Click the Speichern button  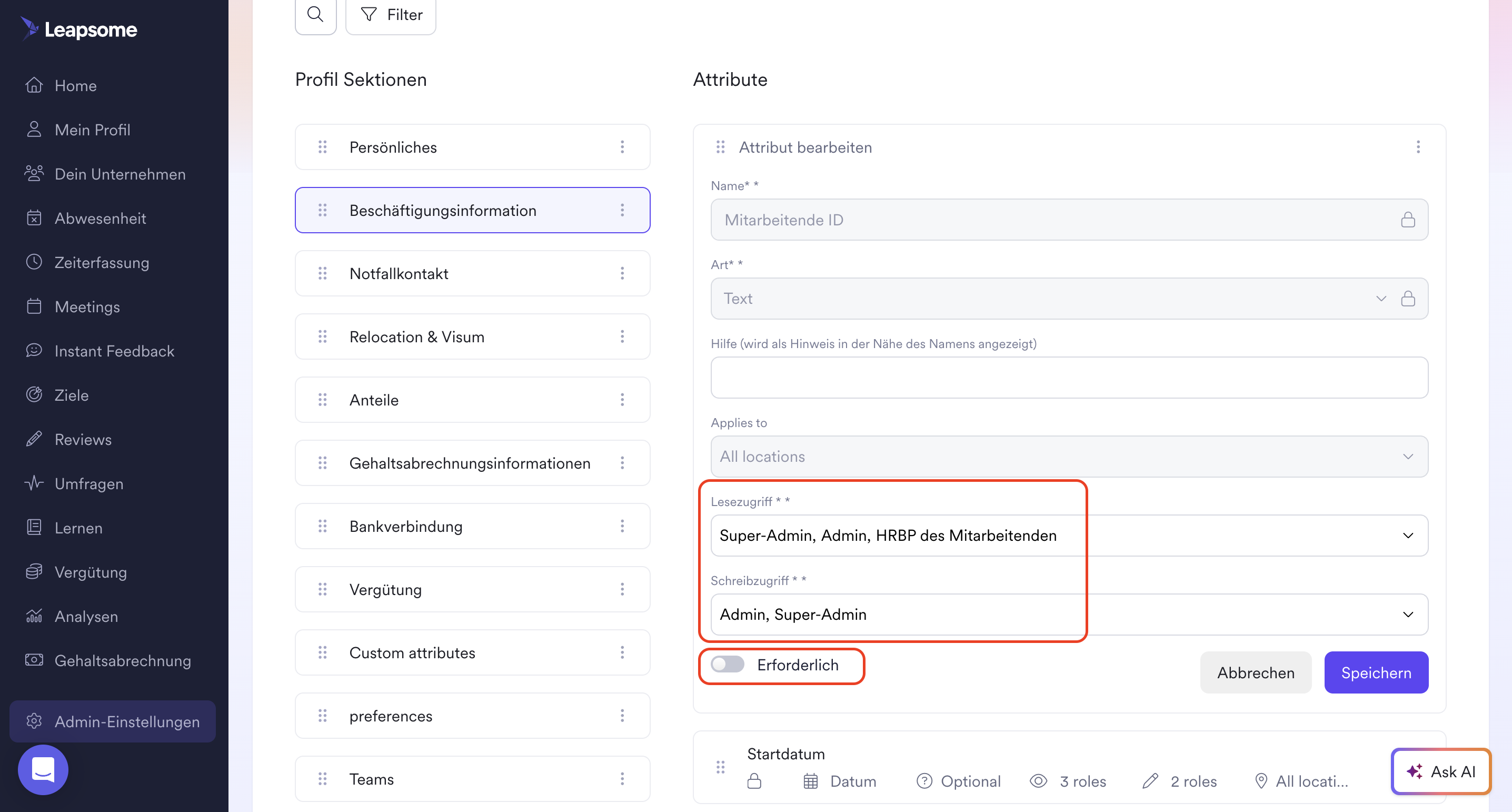point(1376,672)
